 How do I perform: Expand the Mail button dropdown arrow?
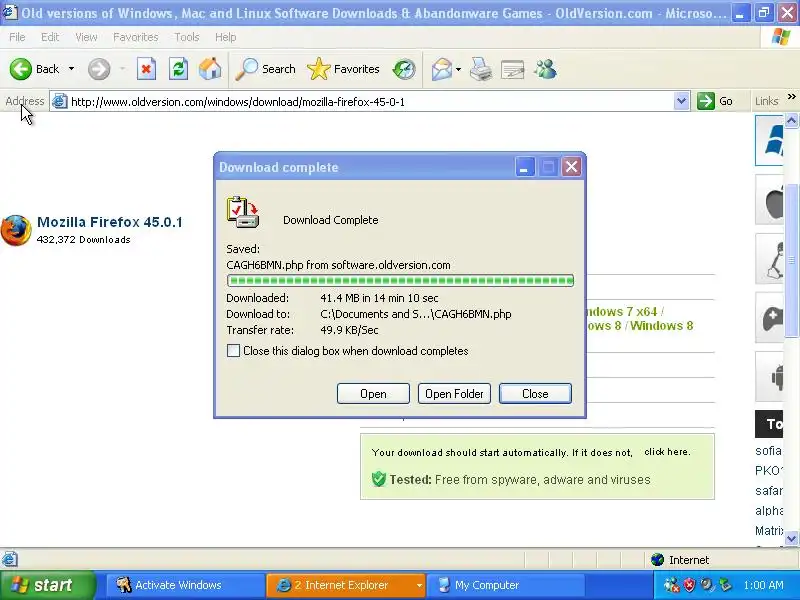click(x=458, y=69)
